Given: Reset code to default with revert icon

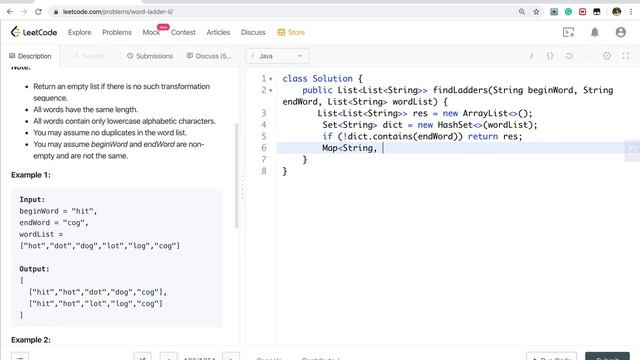Looking at the screenshot, I should (x=569, y=56).
